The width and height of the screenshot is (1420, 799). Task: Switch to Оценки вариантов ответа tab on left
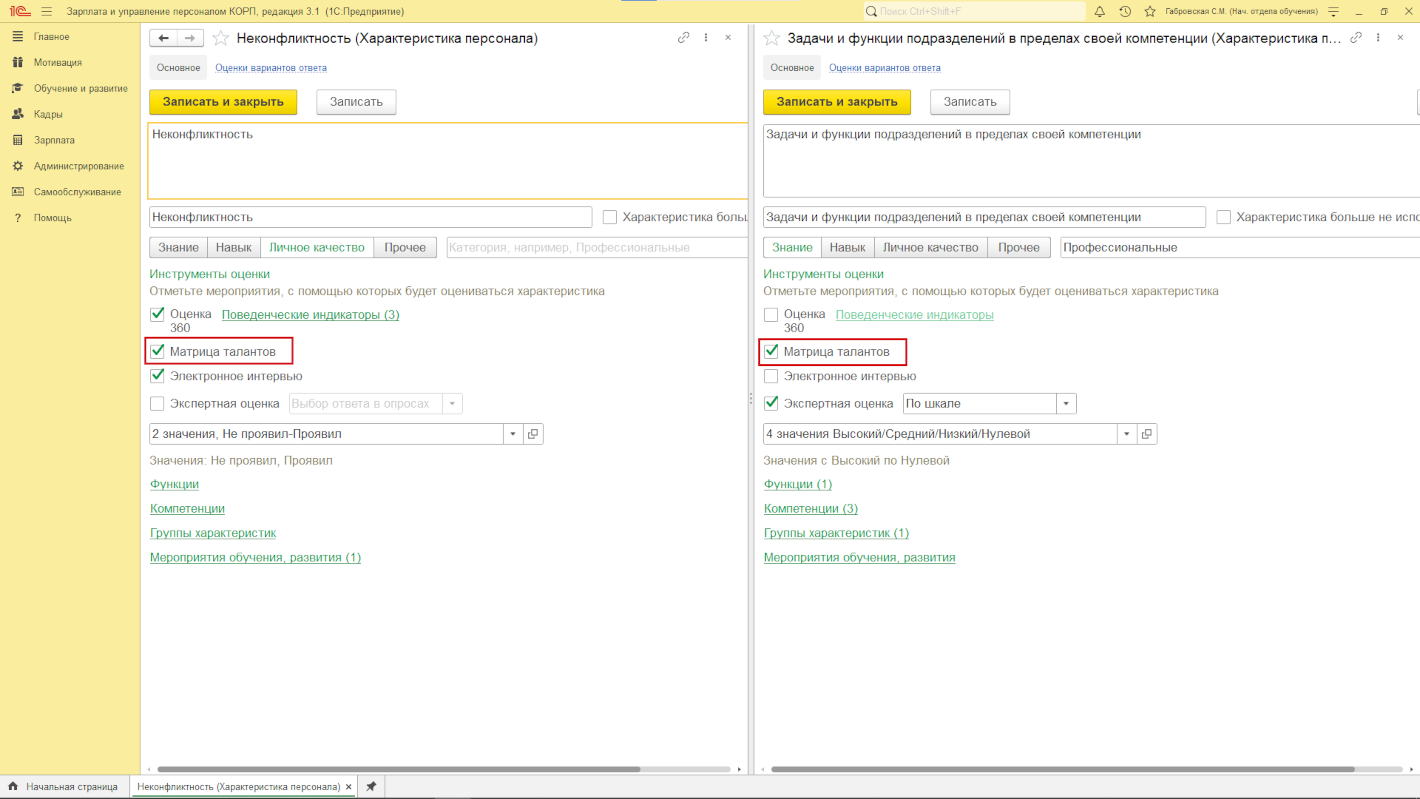[x=271, y=68]
